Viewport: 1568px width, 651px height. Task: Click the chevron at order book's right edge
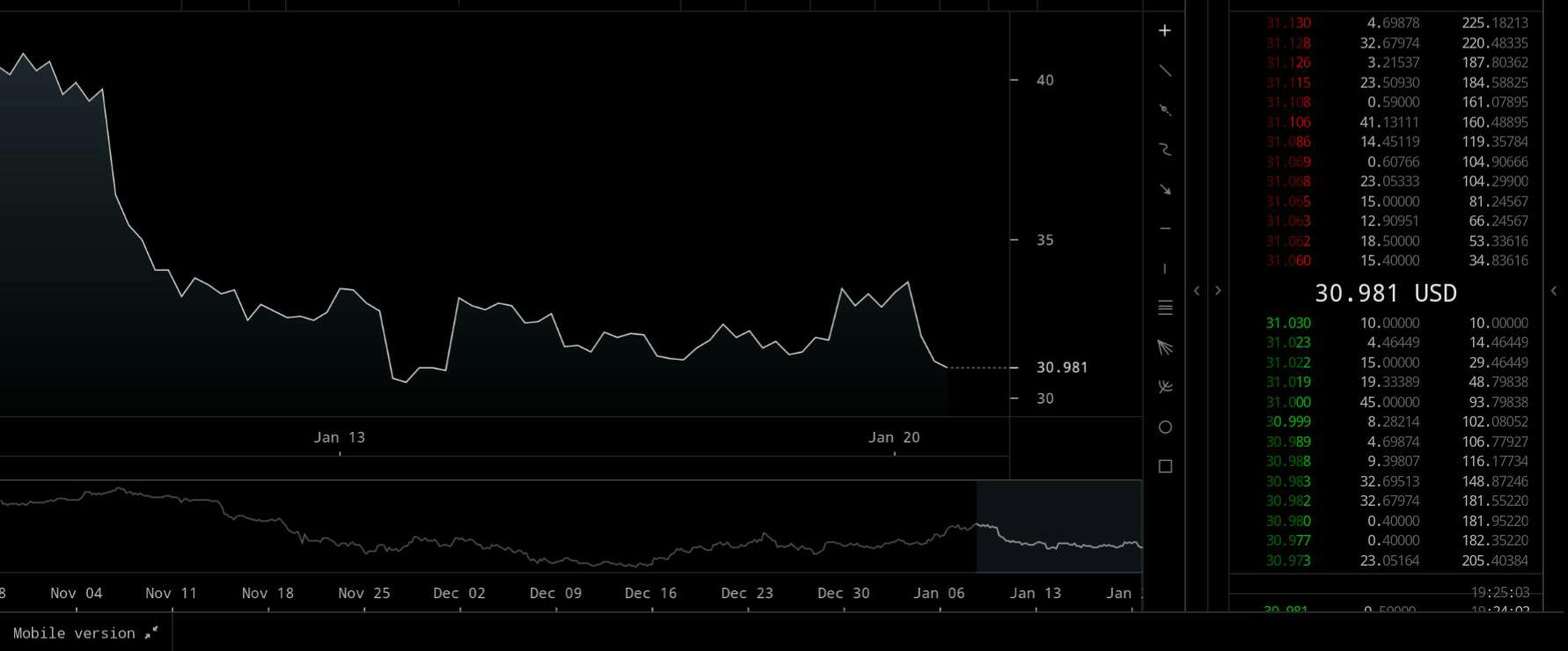(1554, 290)
